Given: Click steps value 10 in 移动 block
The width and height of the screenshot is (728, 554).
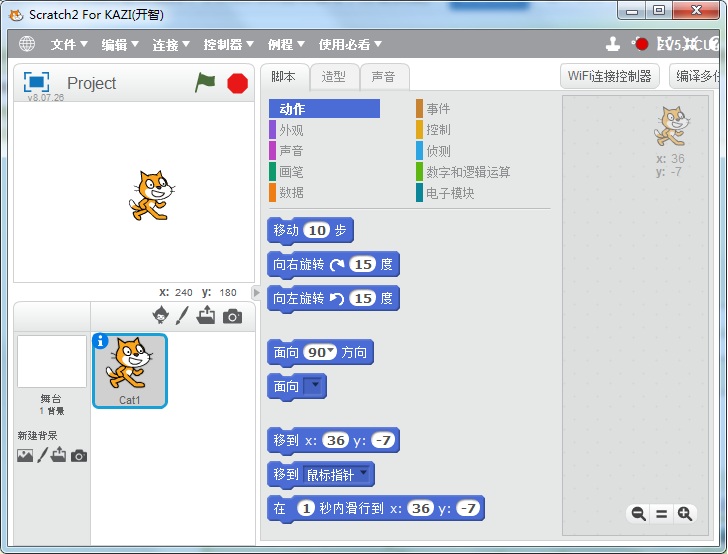Looking at the screenshot, I should (317, 230).
